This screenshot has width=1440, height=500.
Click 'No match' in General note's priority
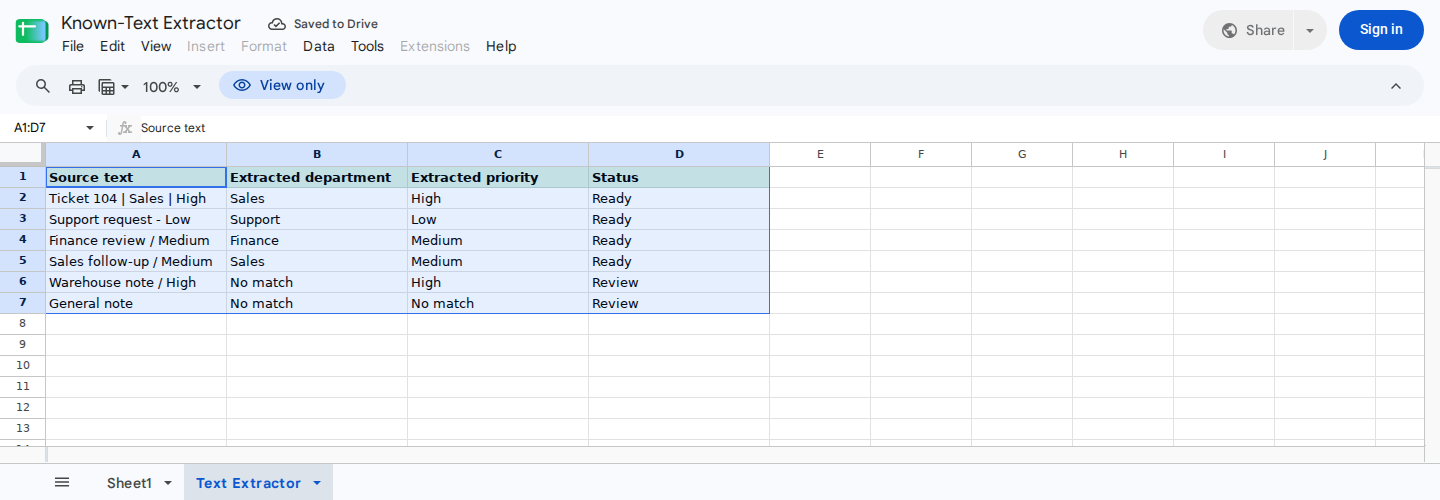pos(498,303)
